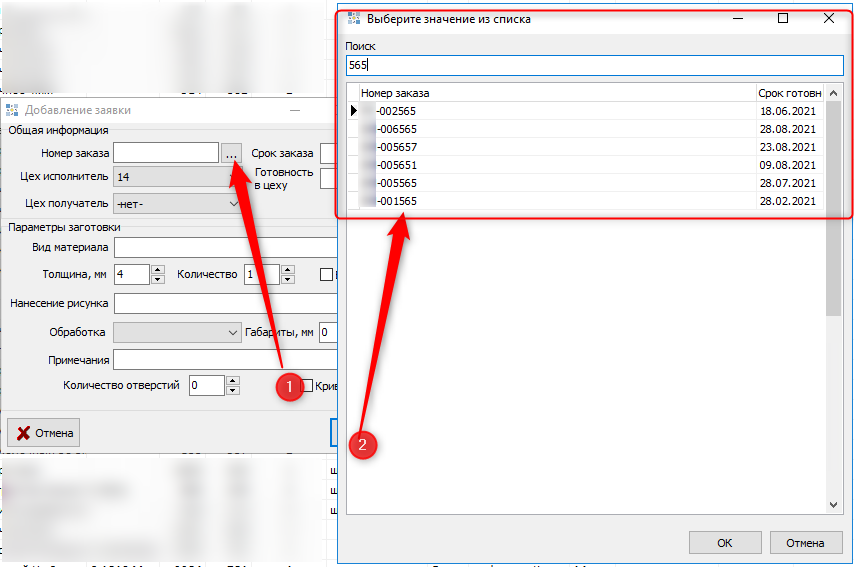854x567 pixels.
Task: Decrease Количество отверстий with the down arrow
Action: 233,390
